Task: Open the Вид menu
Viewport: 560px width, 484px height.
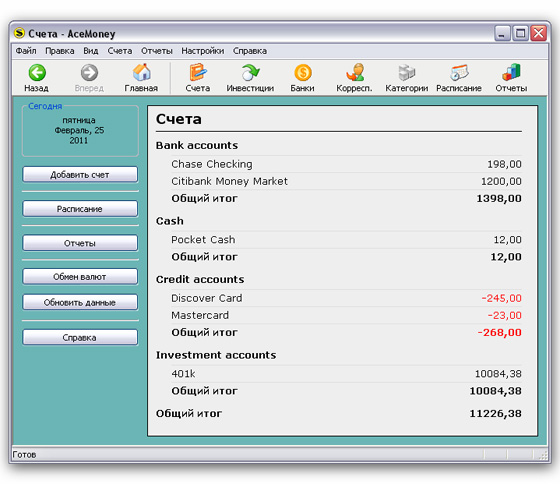Action: pos(91,51)
